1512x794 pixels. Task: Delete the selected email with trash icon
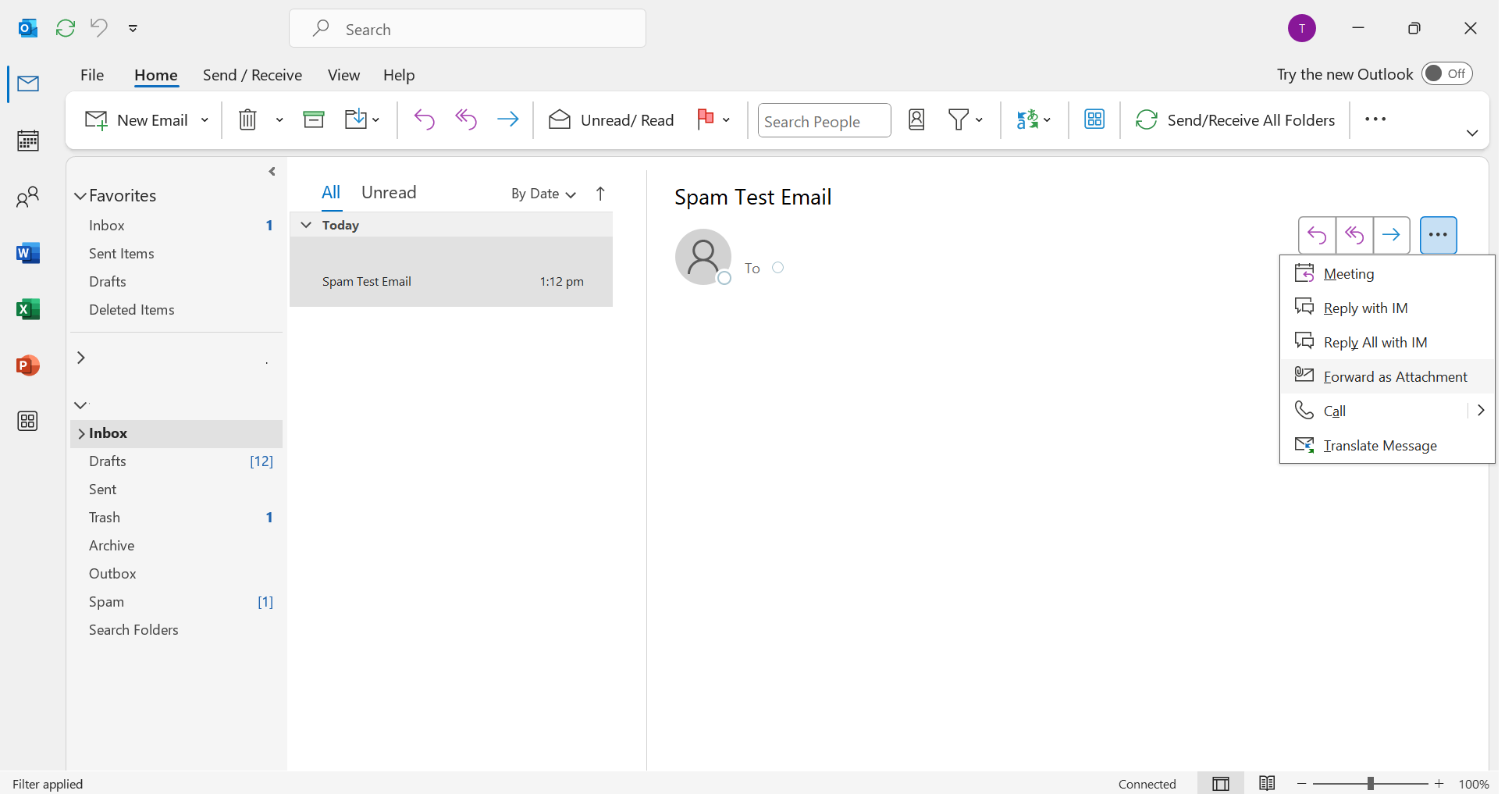[247, 119]
